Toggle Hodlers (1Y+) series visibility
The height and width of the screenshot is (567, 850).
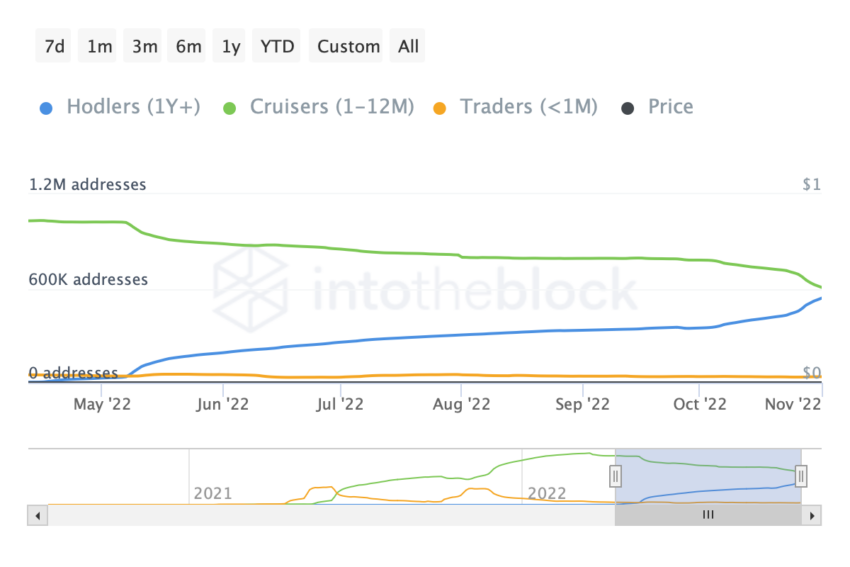point(133,107)
